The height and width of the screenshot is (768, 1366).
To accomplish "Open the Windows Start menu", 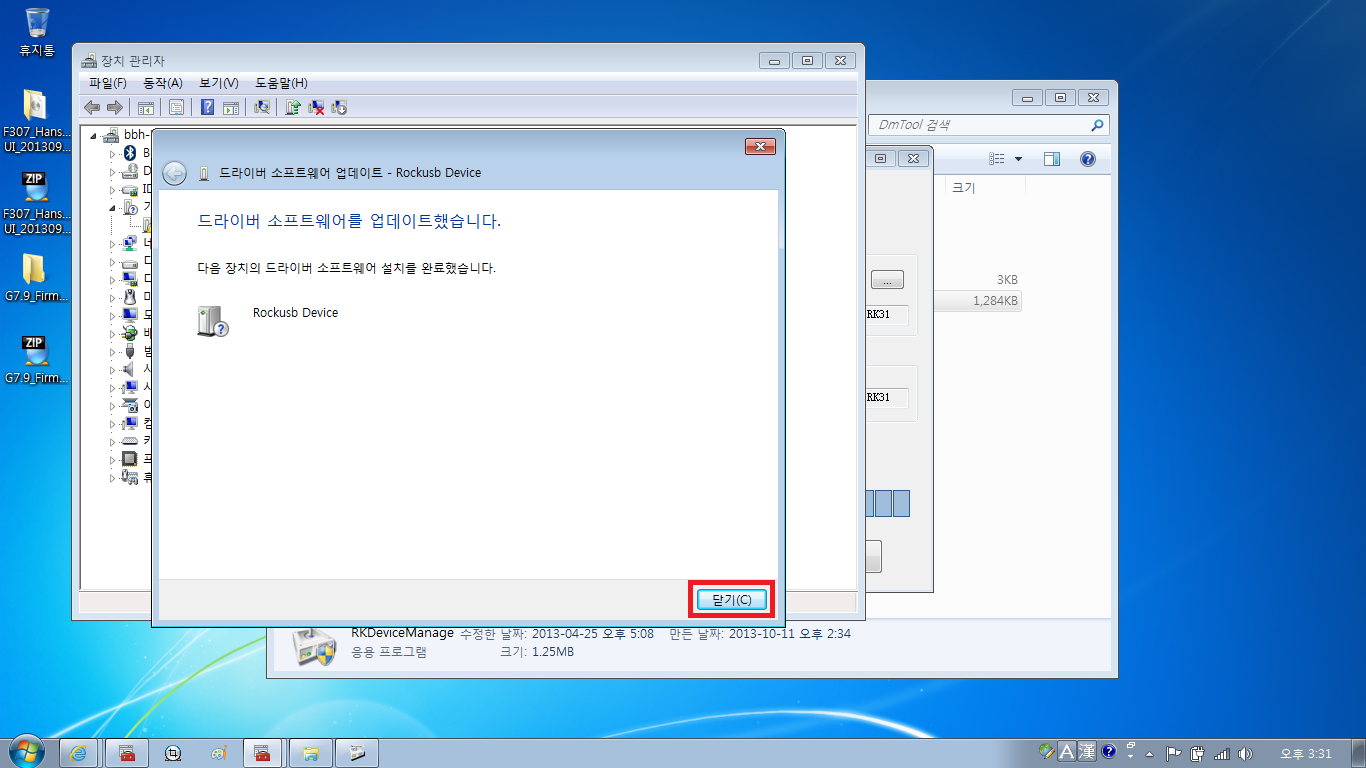I will (25, 751).
